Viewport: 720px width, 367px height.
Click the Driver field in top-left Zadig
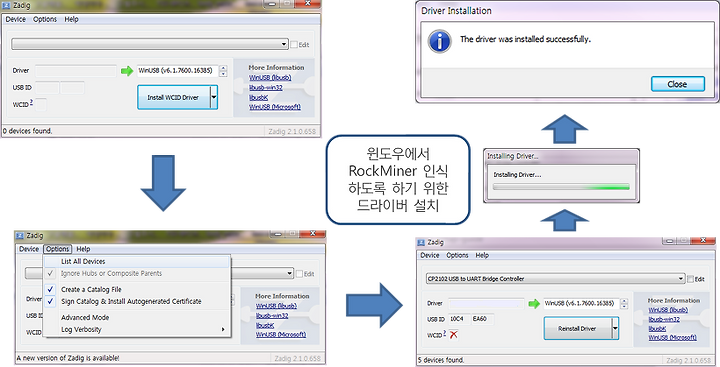click(76, 71)
